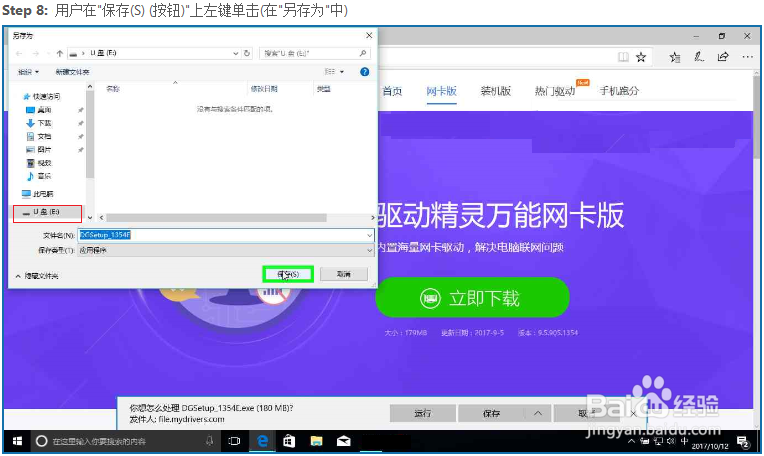
Task: Click the Save (保存) button in dialog
Action: coord(287,274)
